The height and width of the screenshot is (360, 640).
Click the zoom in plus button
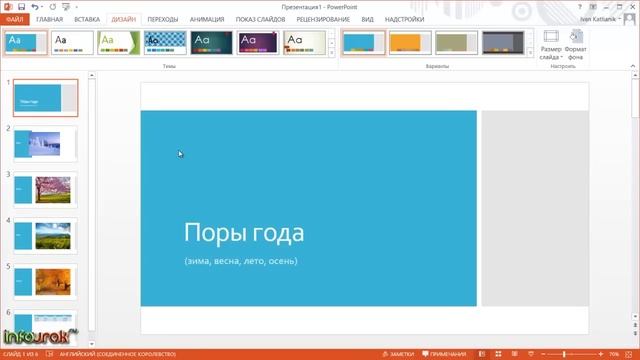tap(600, 354)
